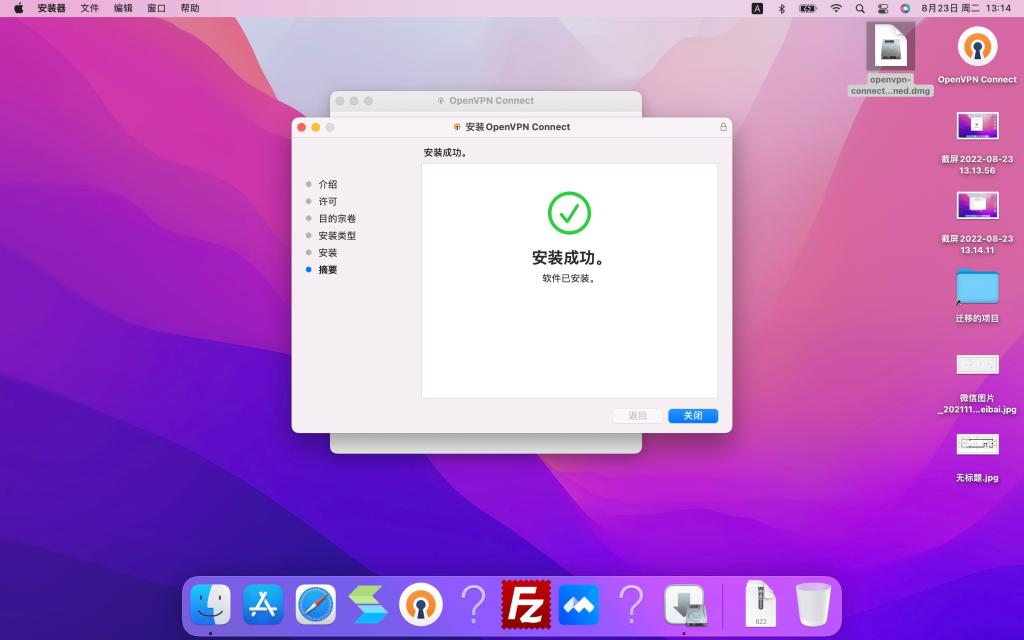Open the Apple menu
1024x640 pixels.
(x=19, y=8)
